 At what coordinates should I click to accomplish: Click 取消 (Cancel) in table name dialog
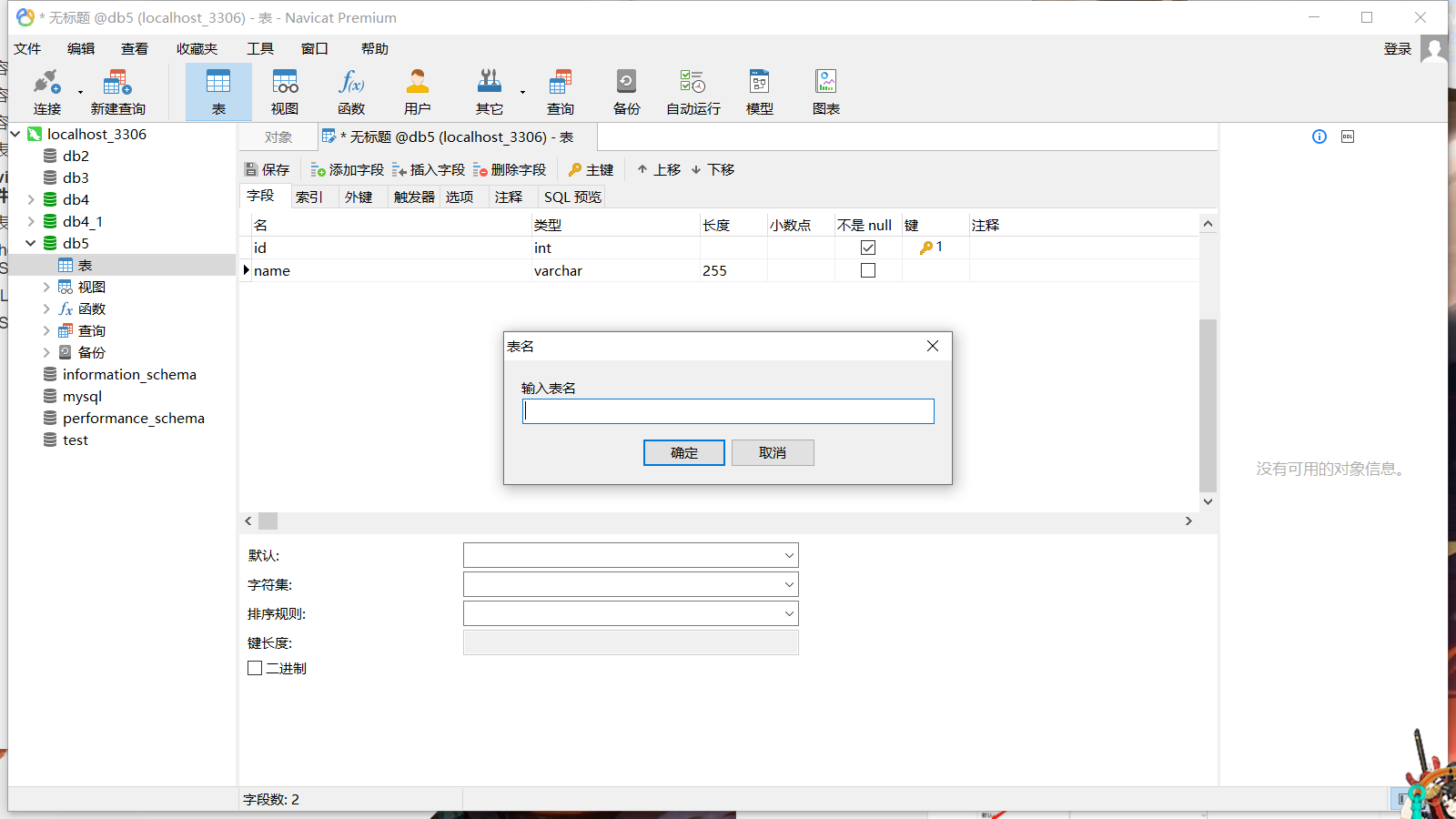click(773, 453)
